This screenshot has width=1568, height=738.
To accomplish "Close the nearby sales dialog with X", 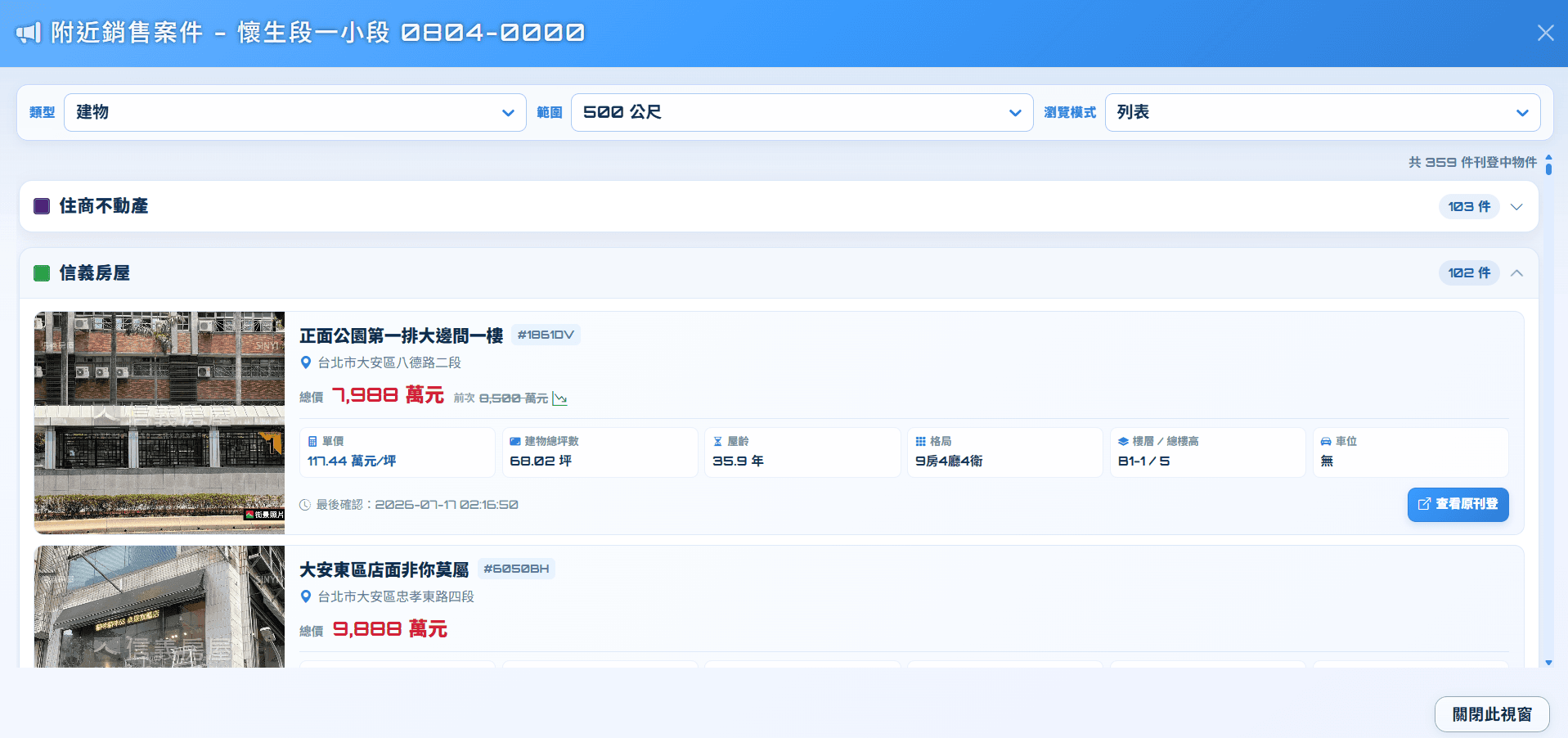I will point(1545,33).
